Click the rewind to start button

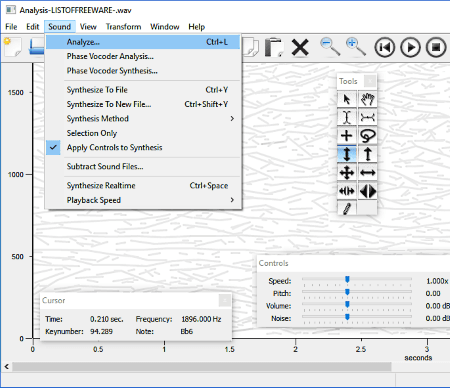point(384,48)
